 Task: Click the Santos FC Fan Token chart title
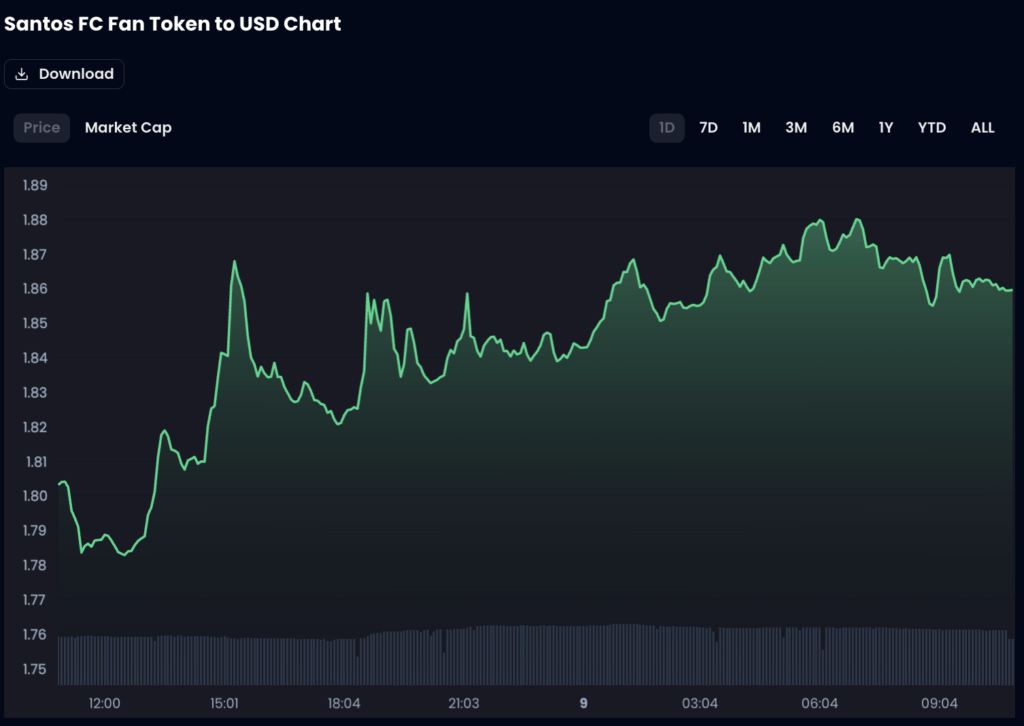pos(173,24)
